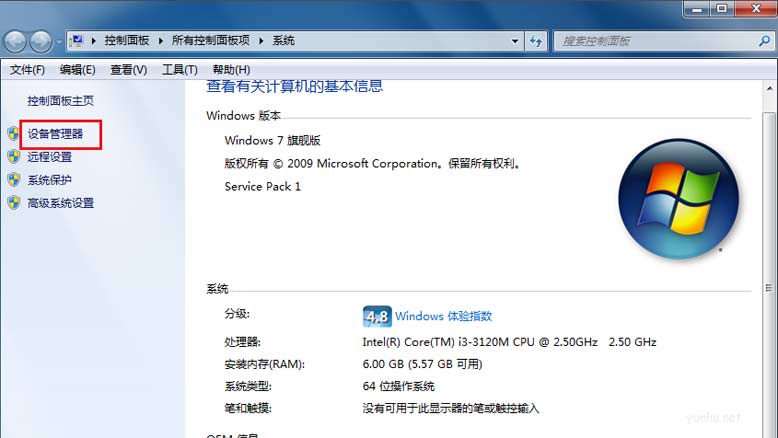Open the address bar history dropdown
Image resolution: width=778 pixels, height=438 pixels.
pos(515,41)
